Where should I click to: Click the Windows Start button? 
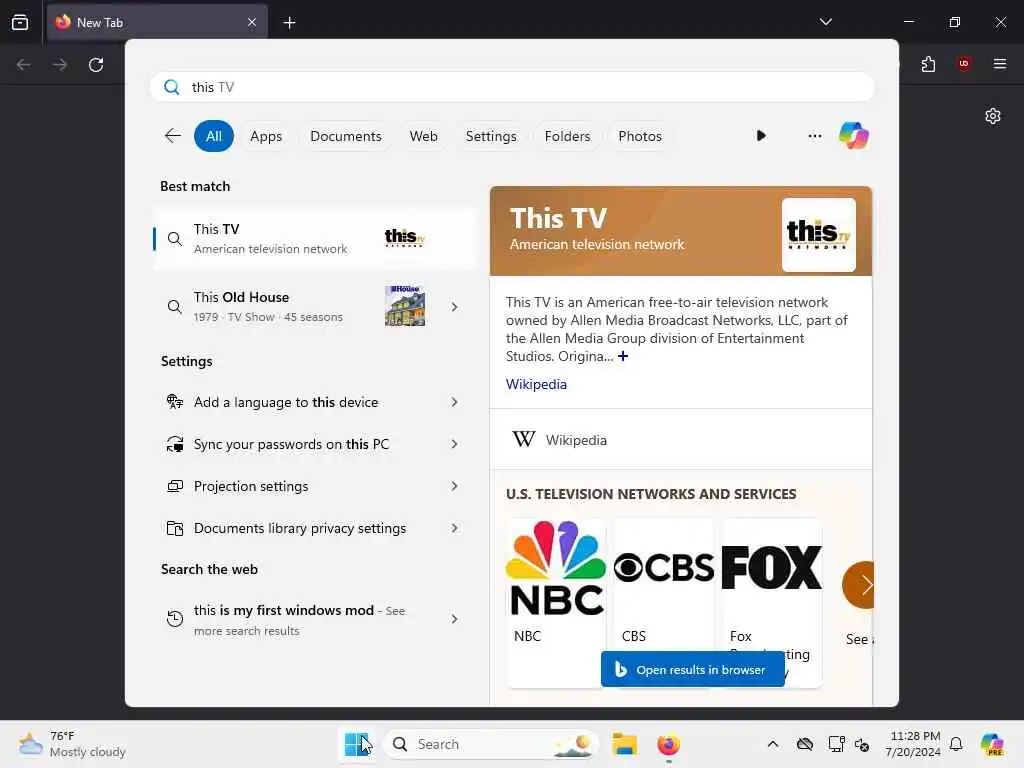pyautogui.click(x=357, y=744)
